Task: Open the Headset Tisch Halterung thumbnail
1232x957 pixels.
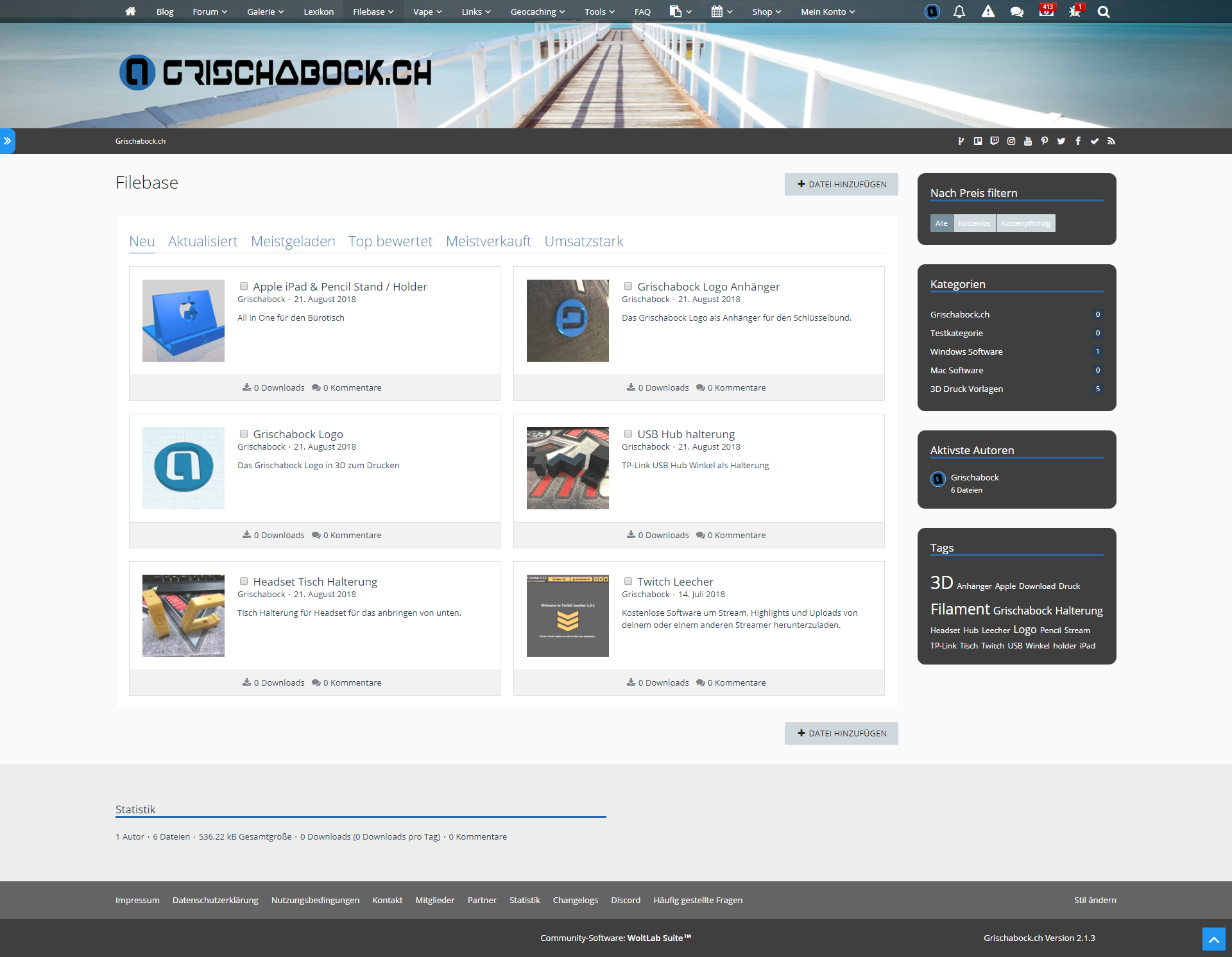Action: click(184, 616)
